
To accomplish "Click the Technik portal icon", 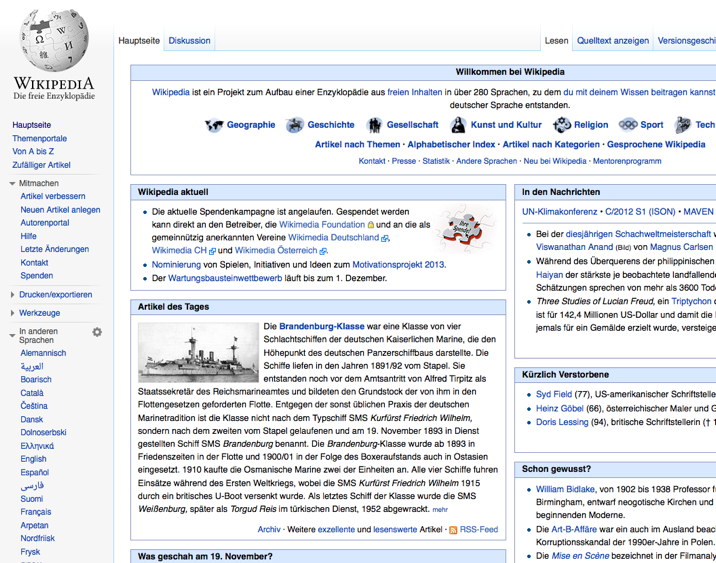I will pos(683,125).
